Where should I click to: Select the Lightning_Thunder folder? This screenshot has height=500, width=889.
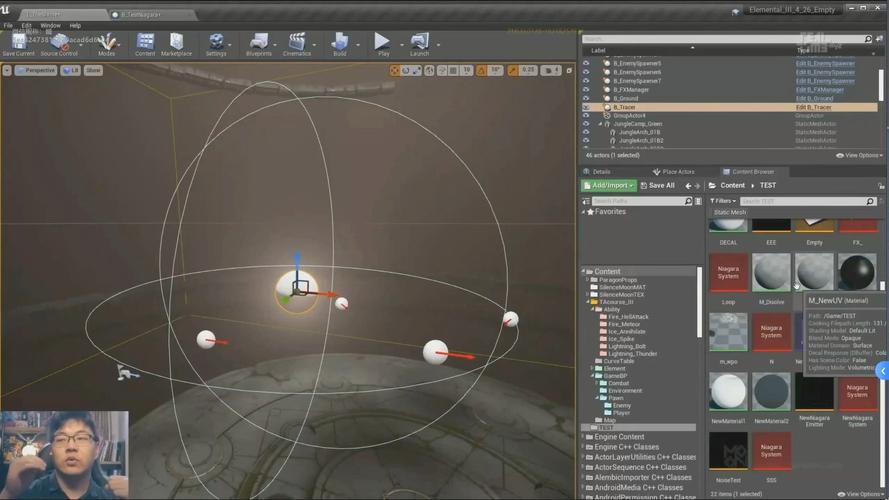coord(632,354)
